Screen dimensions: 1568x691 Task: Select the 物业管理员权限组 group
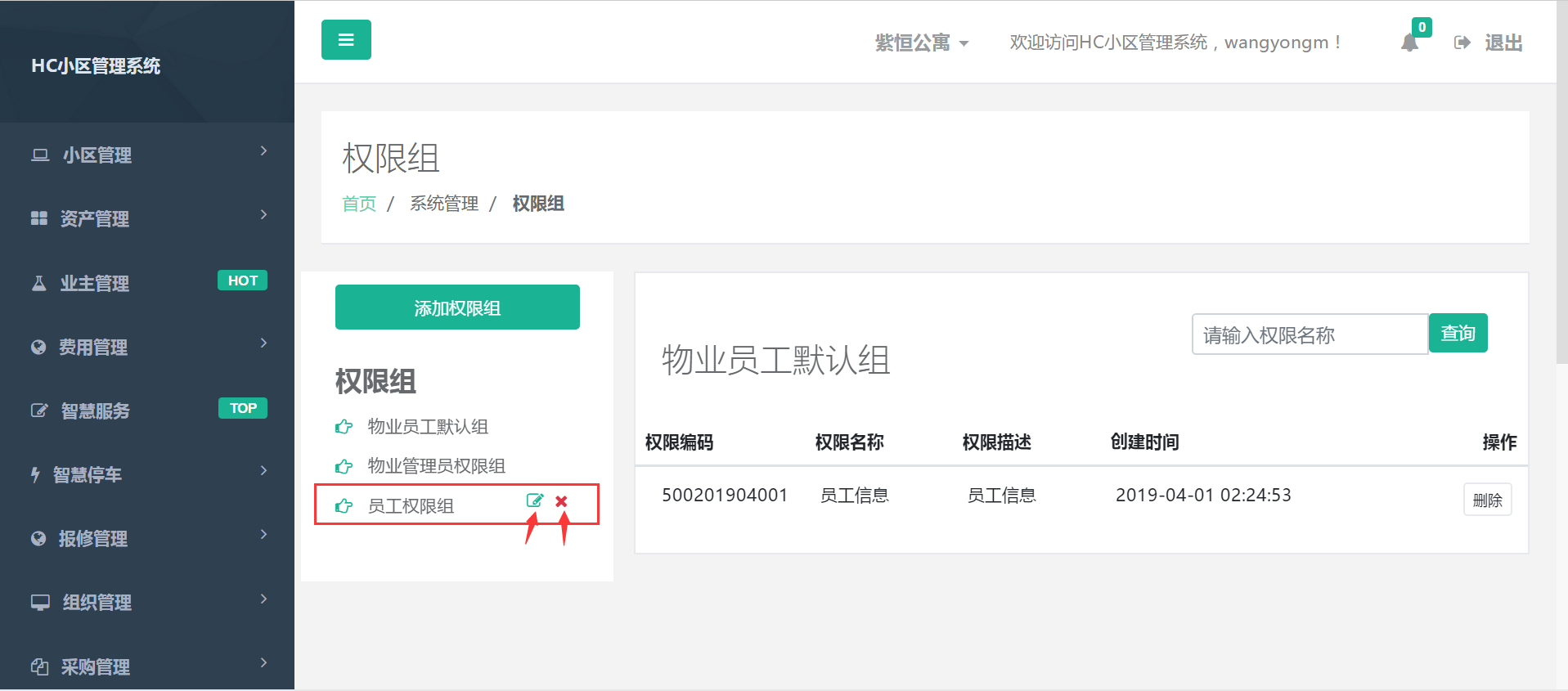pyautogui.click(x=437, y=466)
